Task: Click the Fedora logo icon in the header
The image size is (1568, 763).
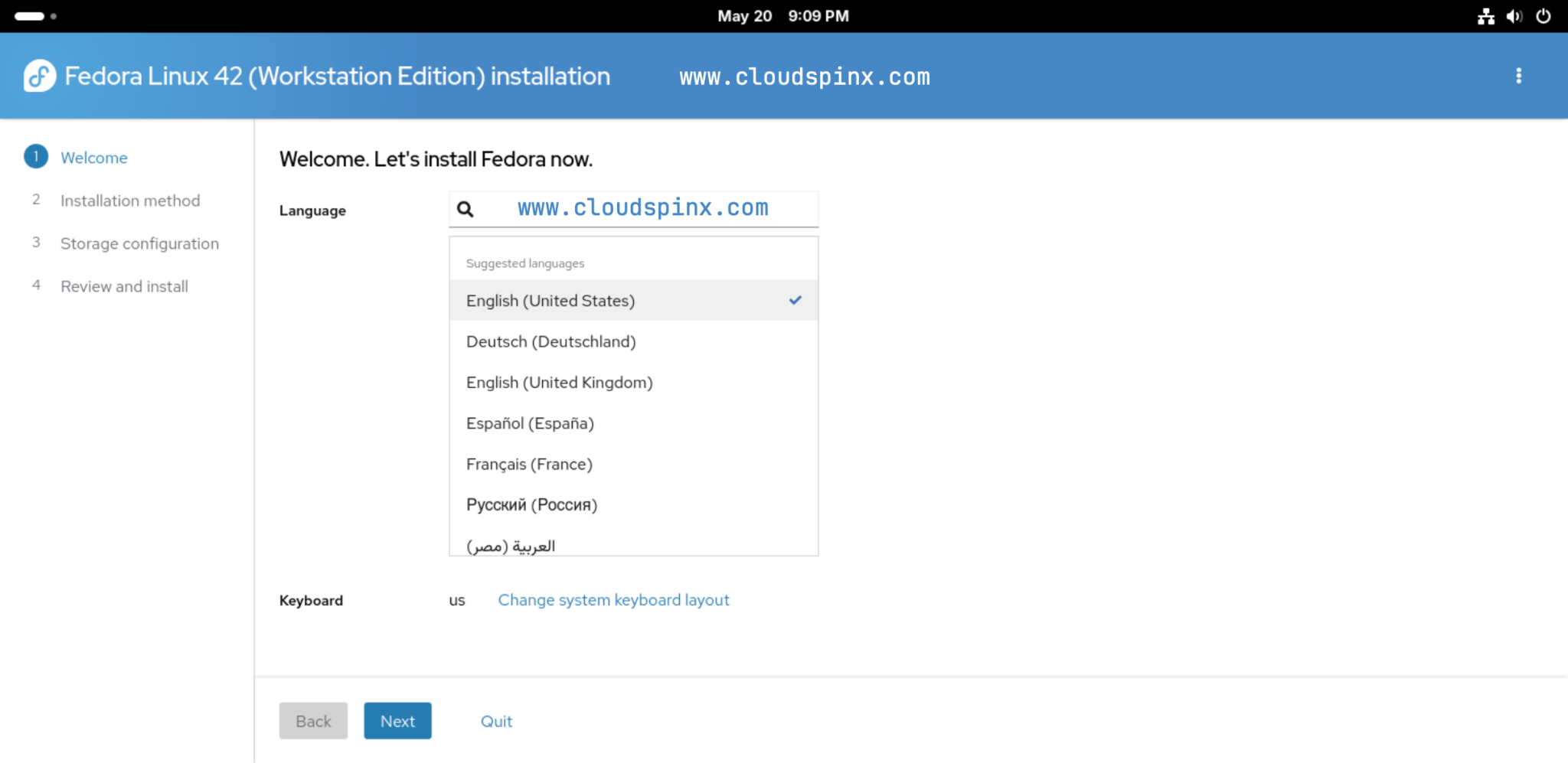Action: click(40, 76)
